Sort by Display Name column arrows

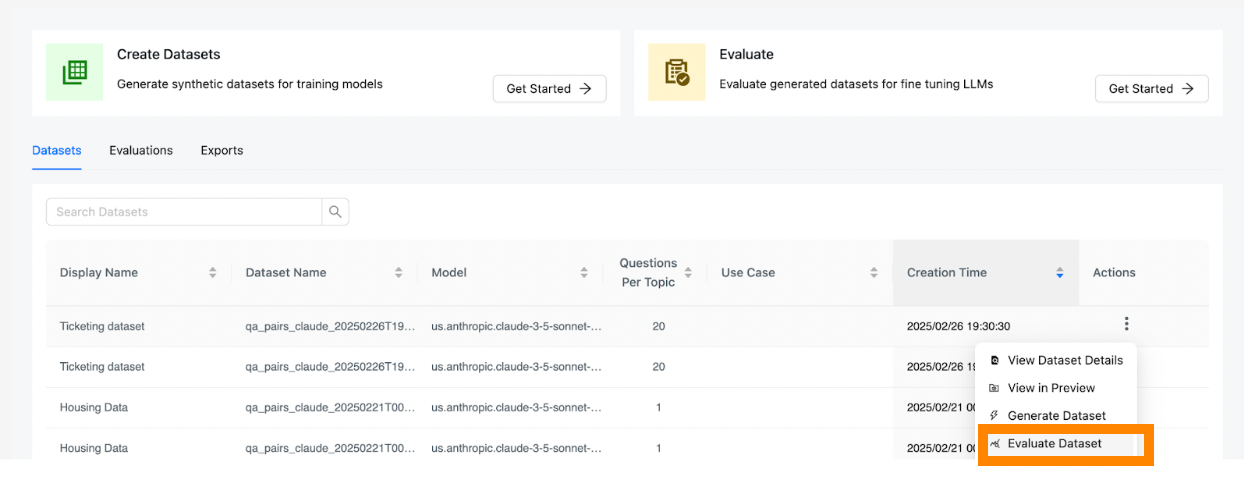pos(212,273)
